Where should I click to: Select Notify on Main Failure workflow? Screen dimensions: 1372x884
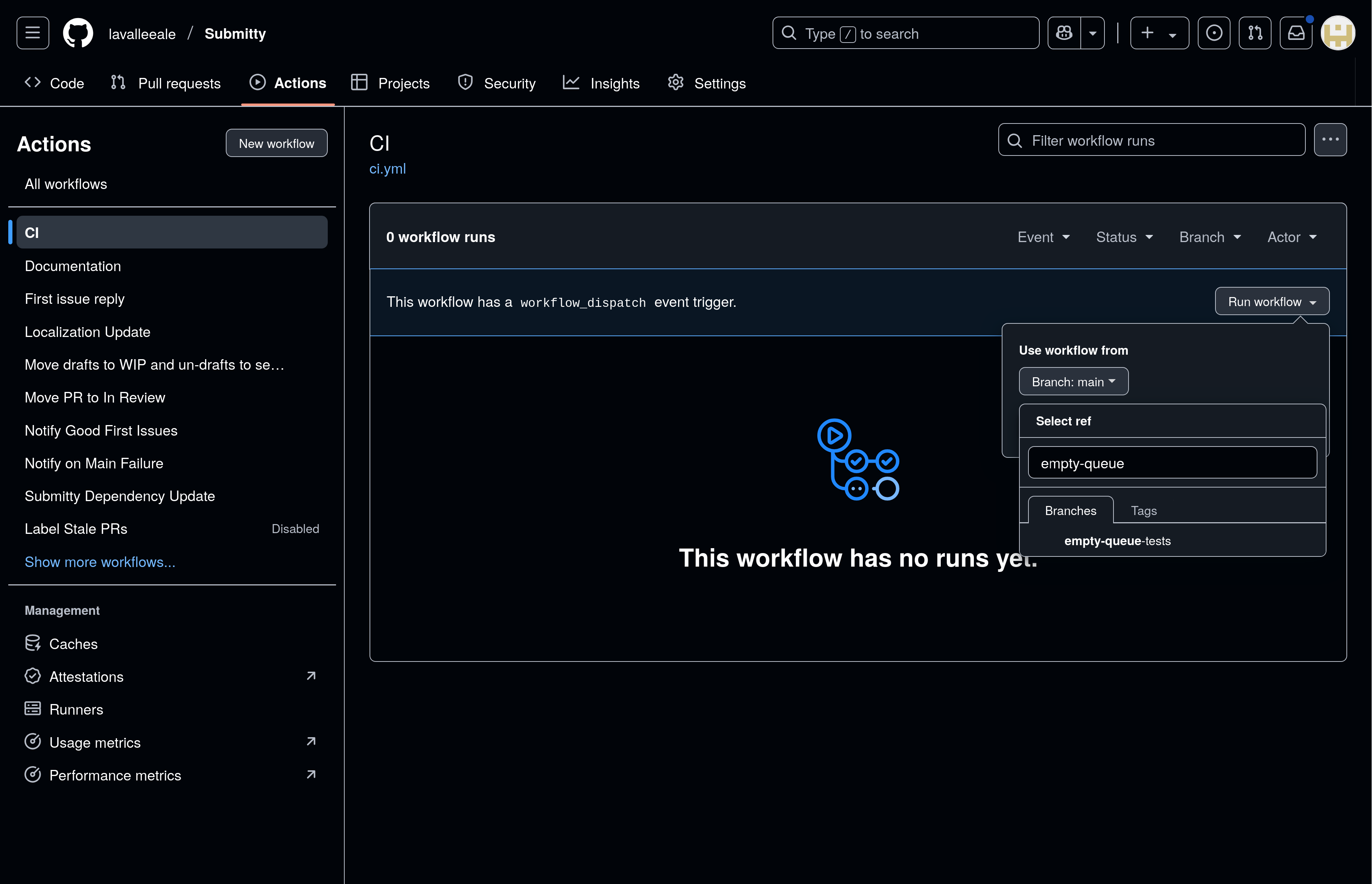click(172, 463)
